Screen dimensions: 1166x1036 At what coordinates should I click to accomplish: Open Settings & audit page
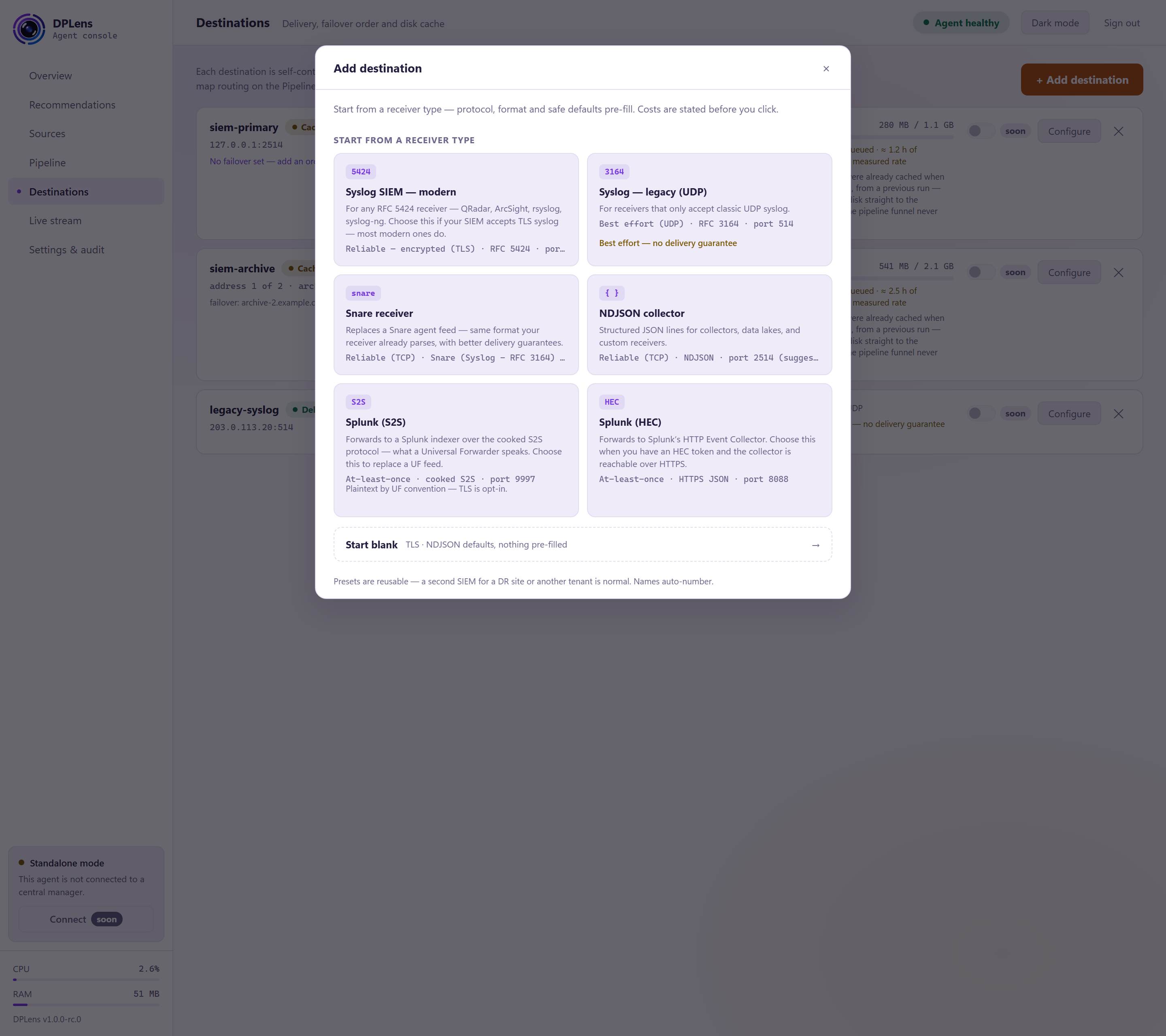86,250
